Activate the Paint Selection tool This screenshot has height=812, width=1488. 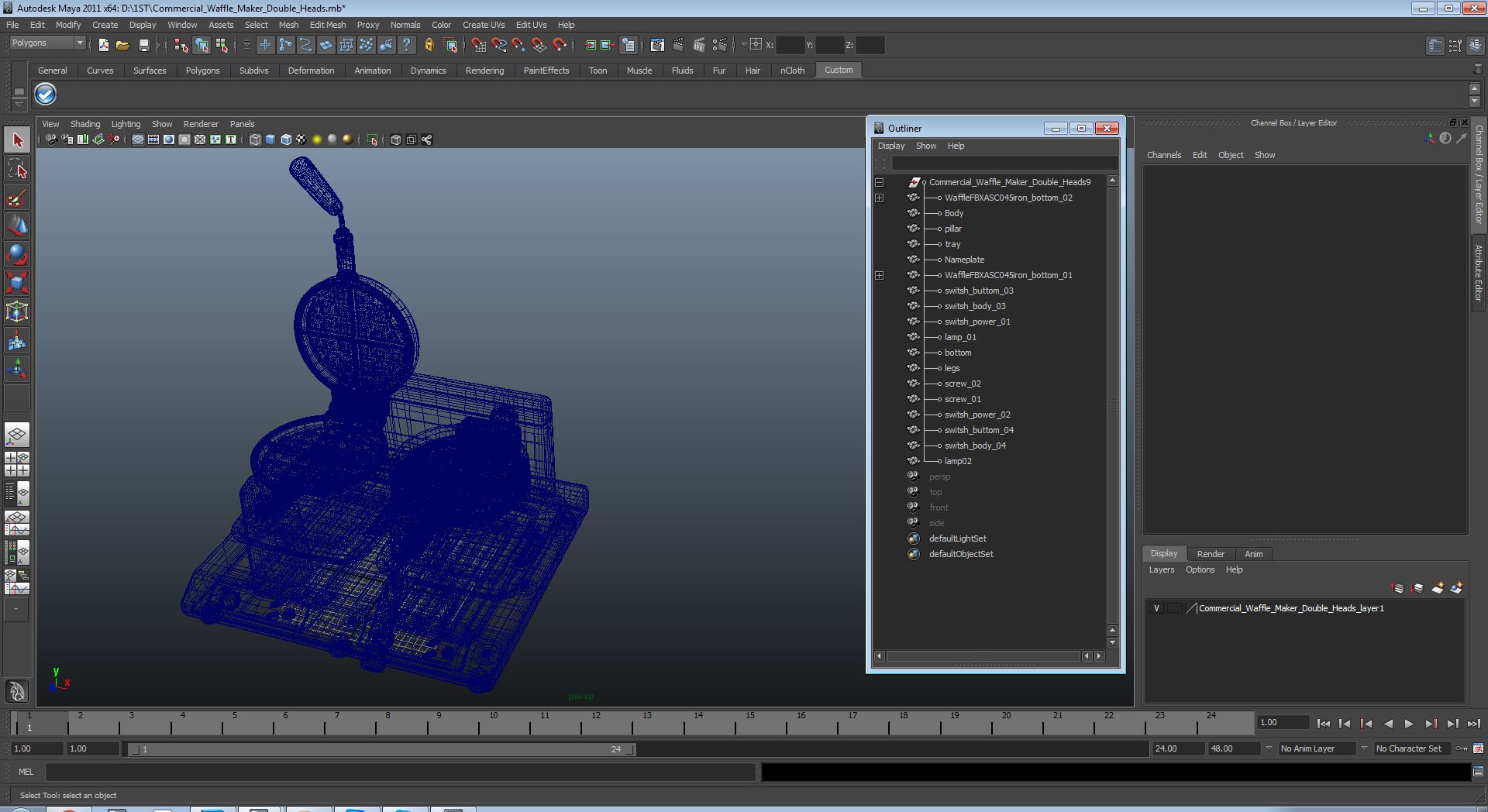click(x=17, y=198)
